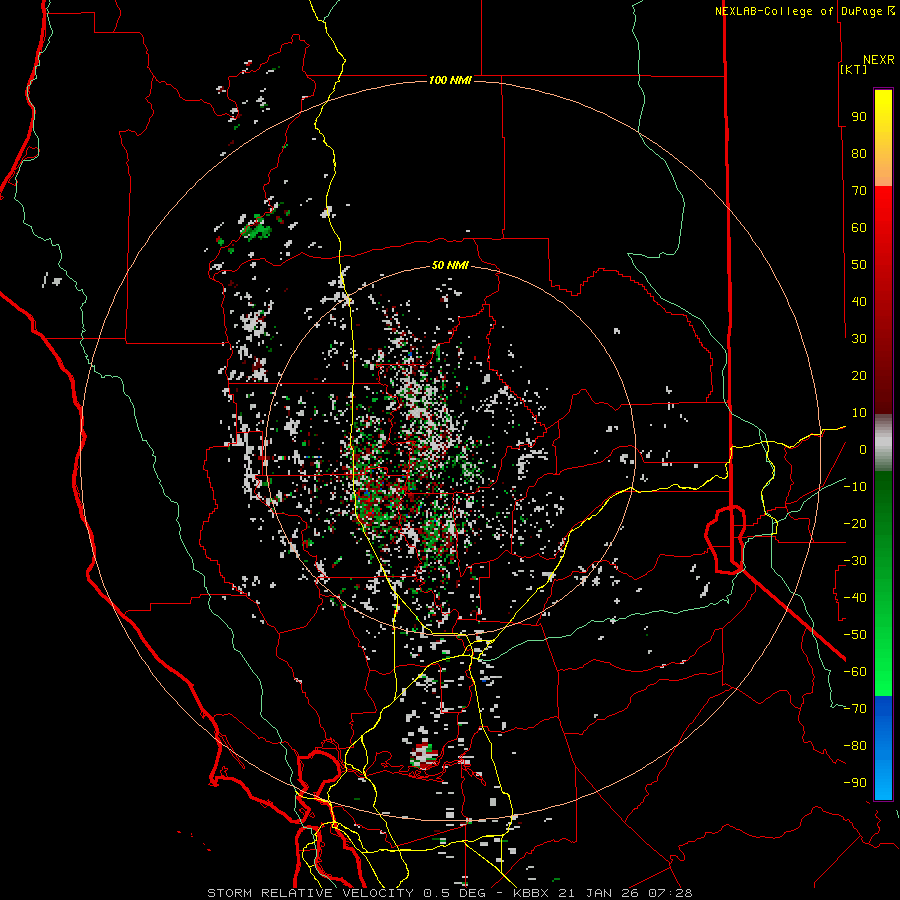Select the -60 knot scale label
This screenshot has height=900, width=900.
point(855,672)
